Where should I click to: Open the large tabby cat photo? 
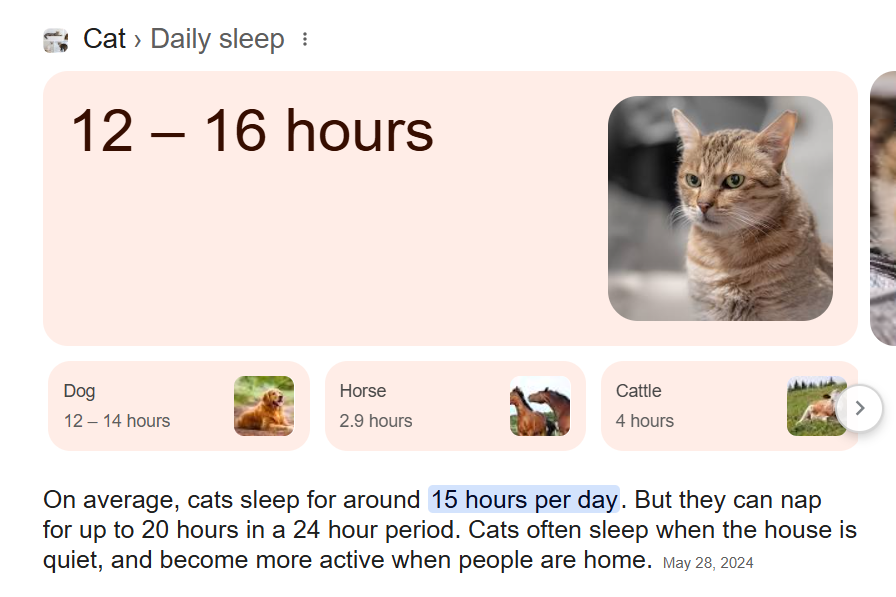720,209
